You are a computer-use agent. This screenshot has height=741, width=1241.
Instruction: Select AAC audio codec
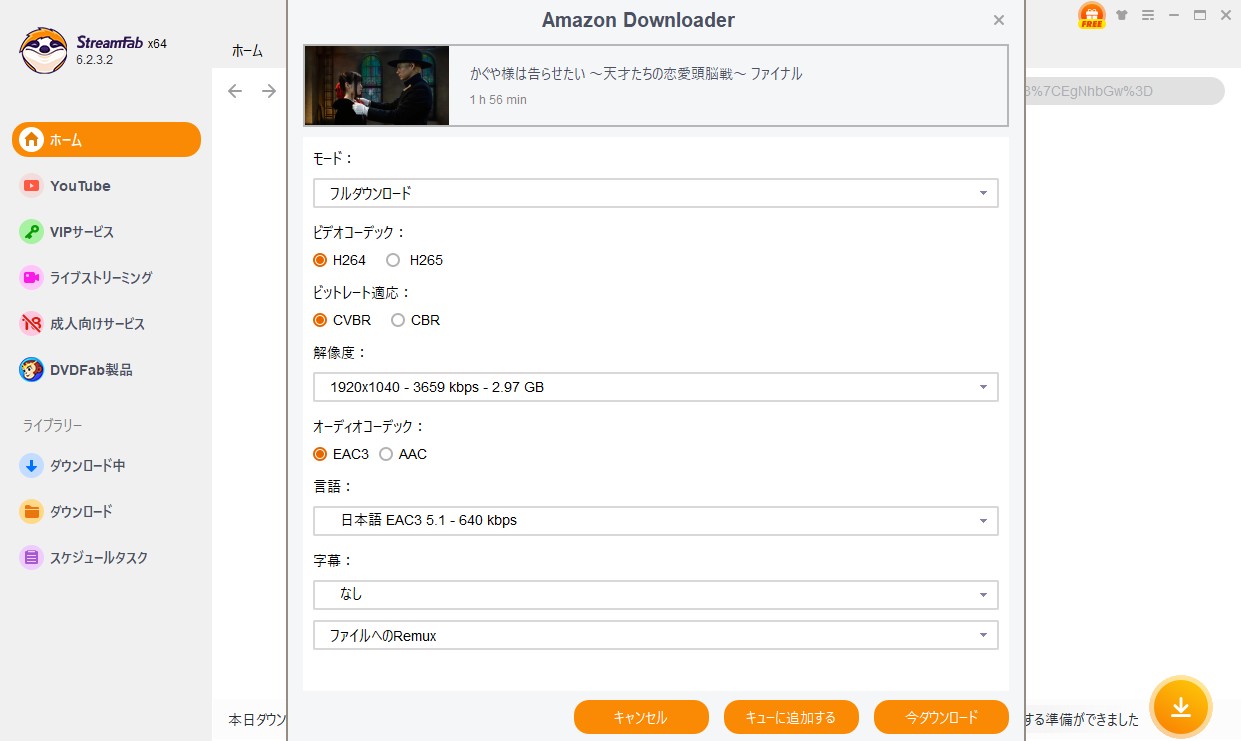[403, 454]
